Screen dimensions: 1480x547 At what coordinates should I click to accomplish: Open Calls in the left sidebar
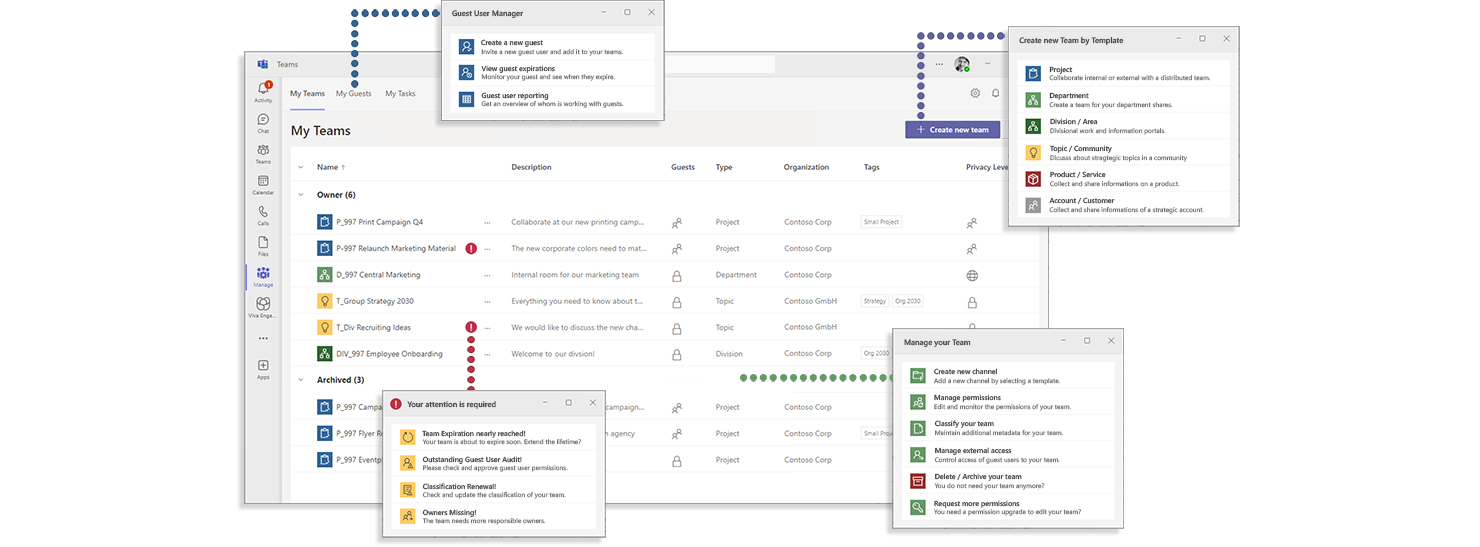(263, 215)
